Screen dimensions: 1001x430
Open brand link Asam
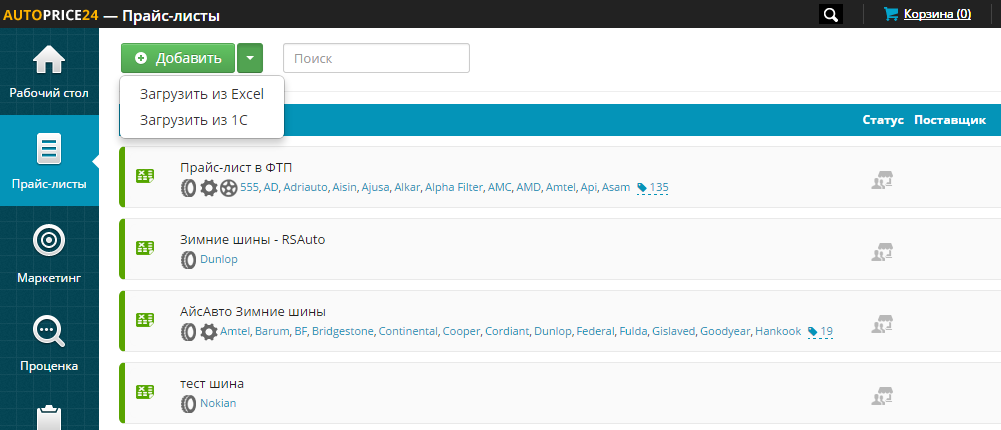(615, 188)
